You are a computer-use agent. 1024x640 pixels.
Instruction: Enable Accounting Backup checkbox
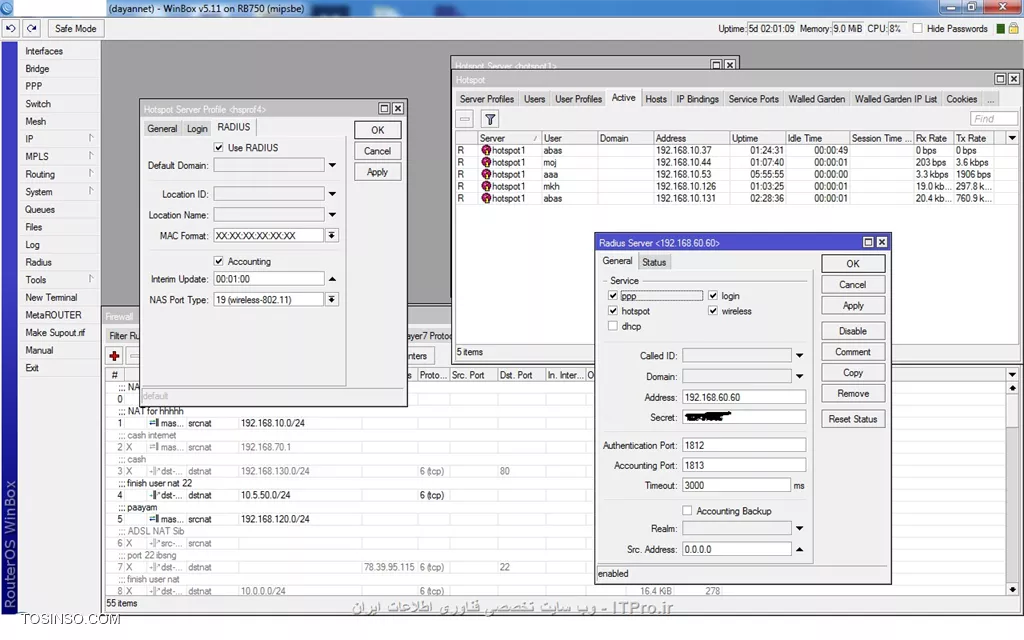[687, 511]
